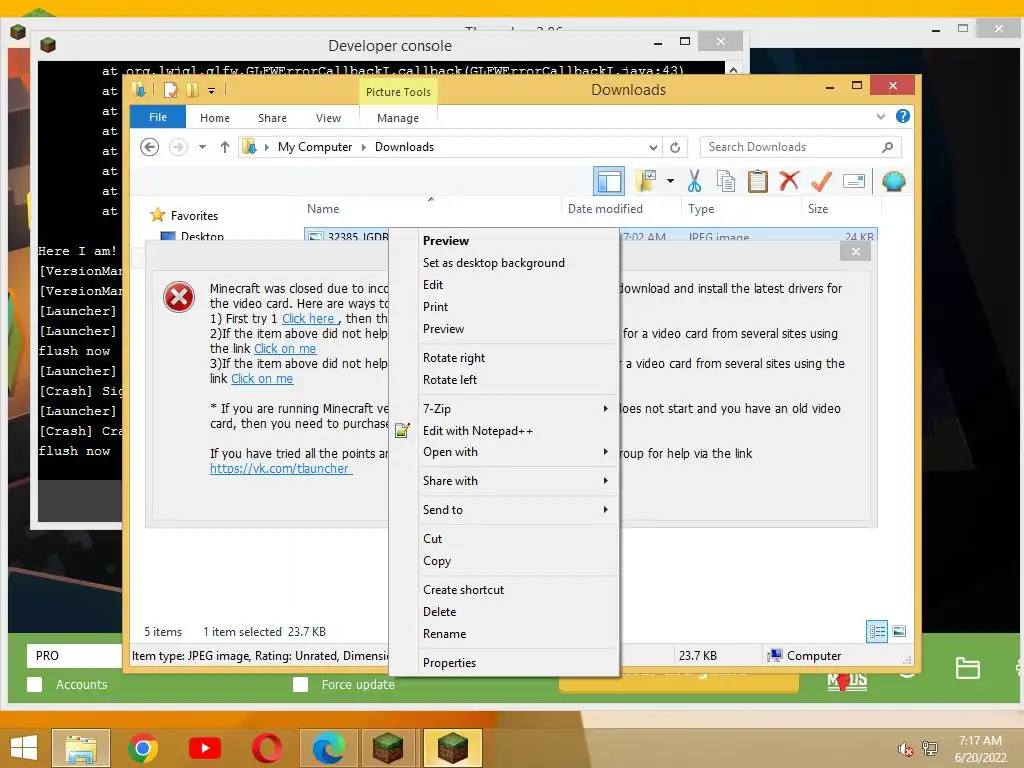Sort by the Type column header
This screenshot has height=768, width=1024.
[x=701, y=208]
